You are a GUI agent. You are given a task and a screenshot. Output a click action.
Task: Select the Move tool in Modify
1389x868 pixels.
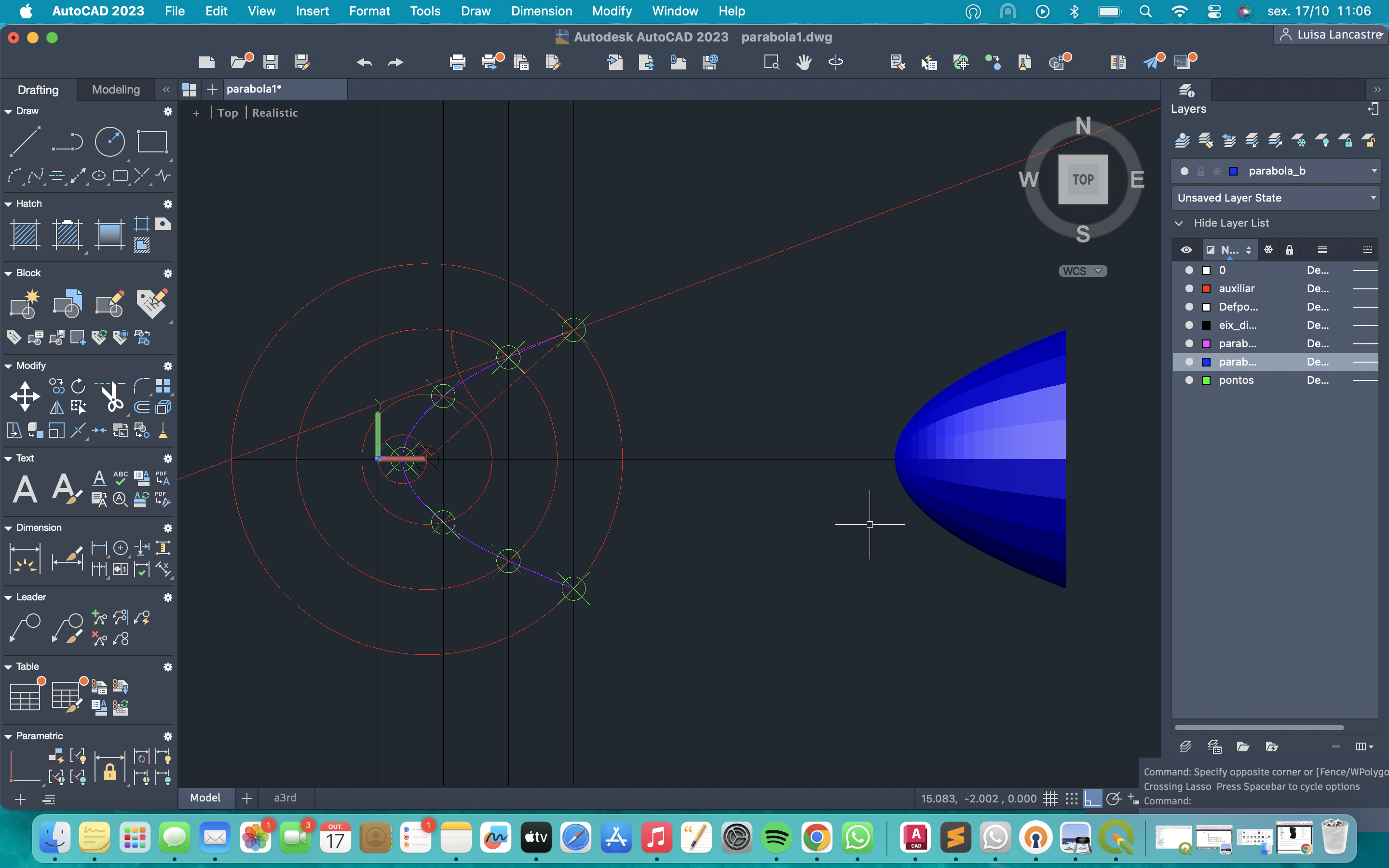pyautogui.click(x=25, y=397)
